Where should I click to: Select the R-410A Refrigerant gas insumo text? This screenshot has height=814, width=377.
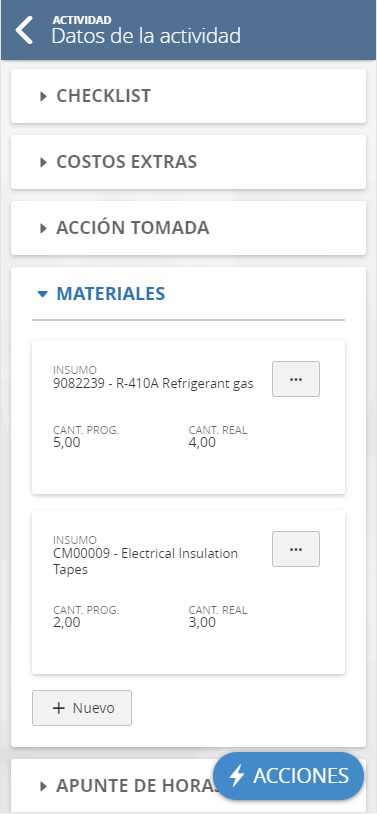coord(153,384)
